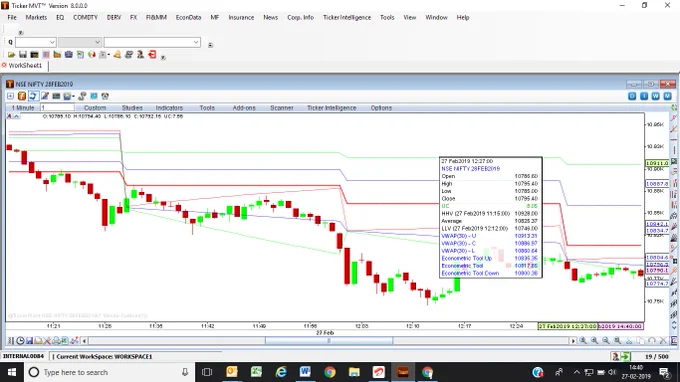Click the open folder icon in main toolbar
Screen dimensions: 680x382
click(x=11, y=55)
